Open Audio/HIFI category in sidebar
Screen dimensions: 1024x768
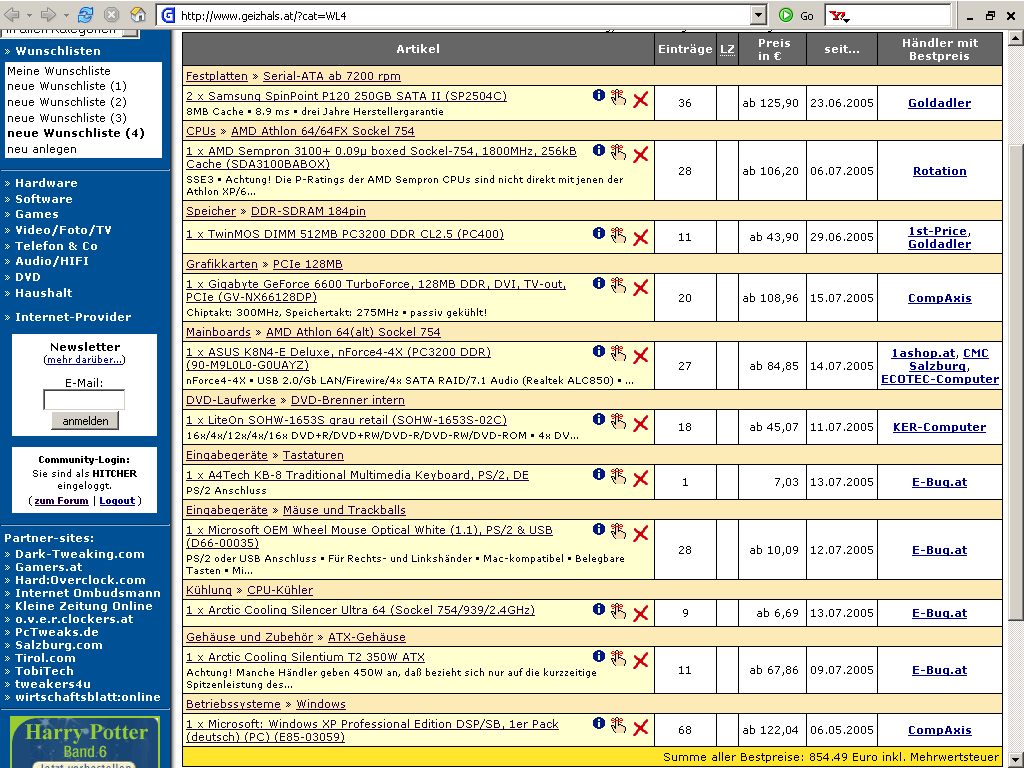(x=52, y=261)
